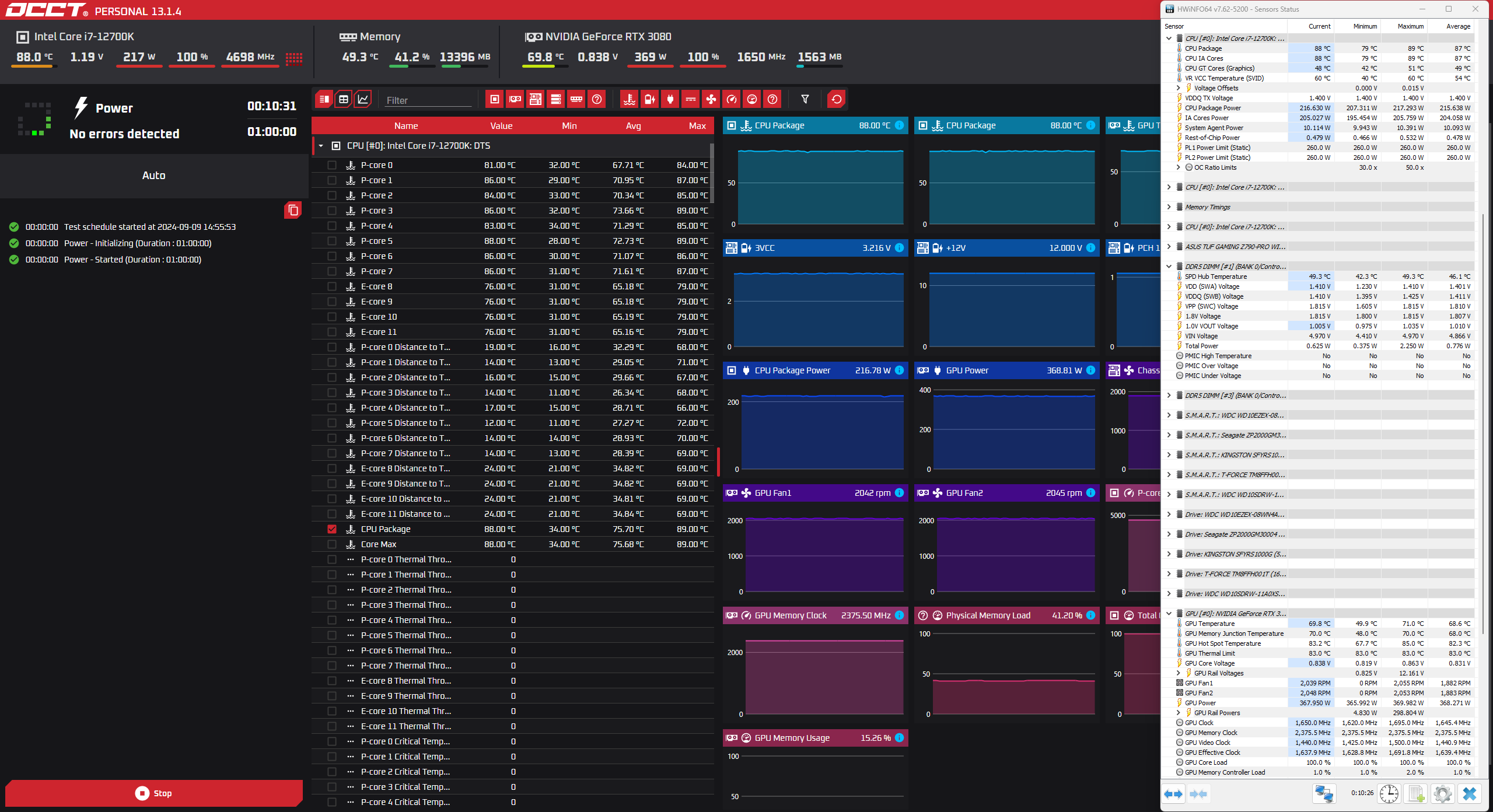Open the funnel filter icon in OCCT toolbar
1493x812 pixels.
coord(805,99)
